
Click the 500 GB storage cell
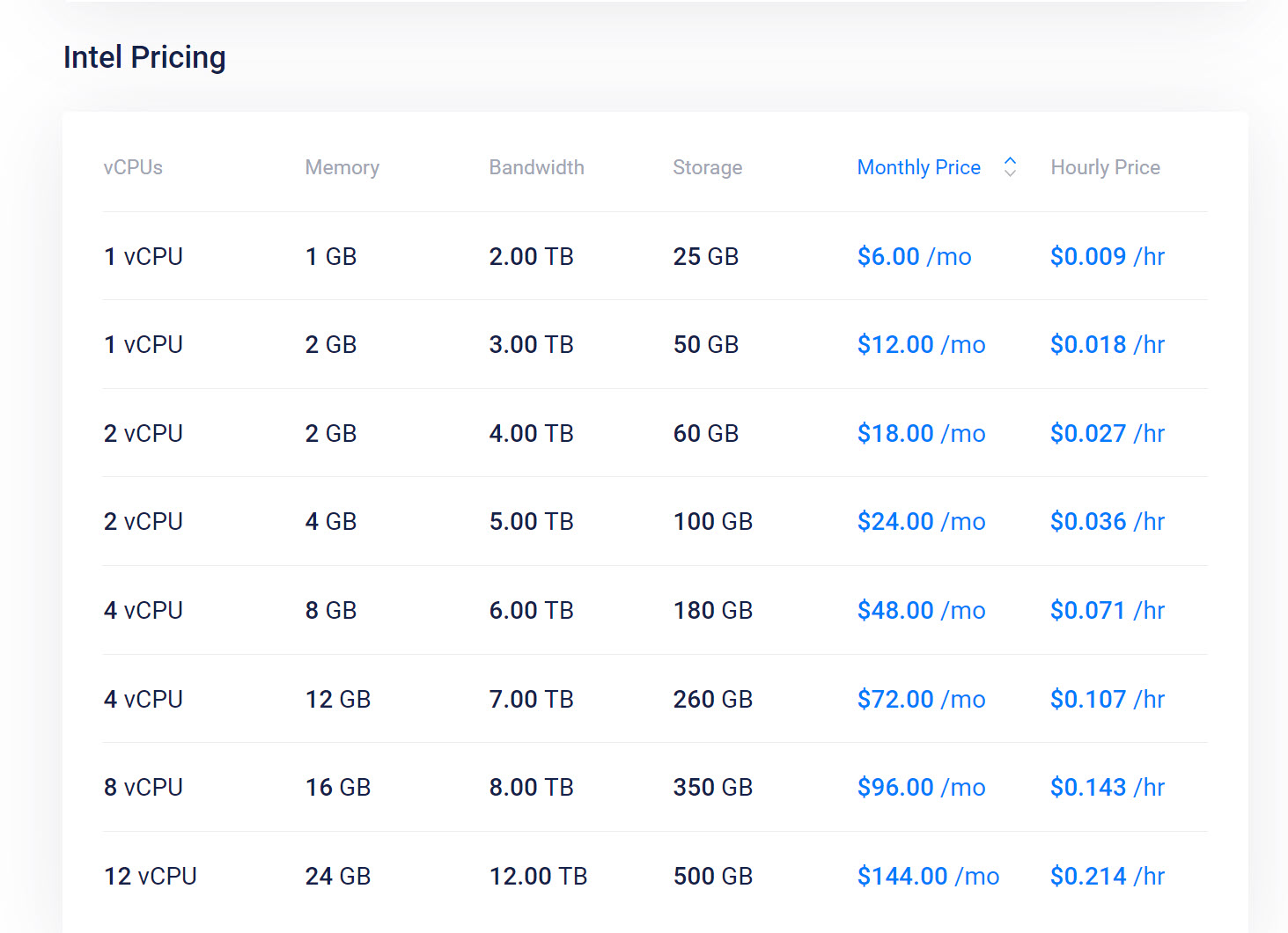(712, 876)
